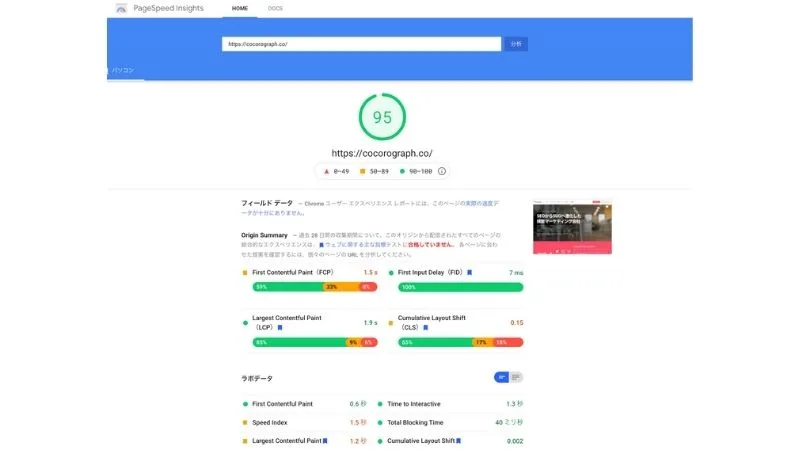Click the LCP value "1.9 s"
800x450 pixels.
(370, 322)
